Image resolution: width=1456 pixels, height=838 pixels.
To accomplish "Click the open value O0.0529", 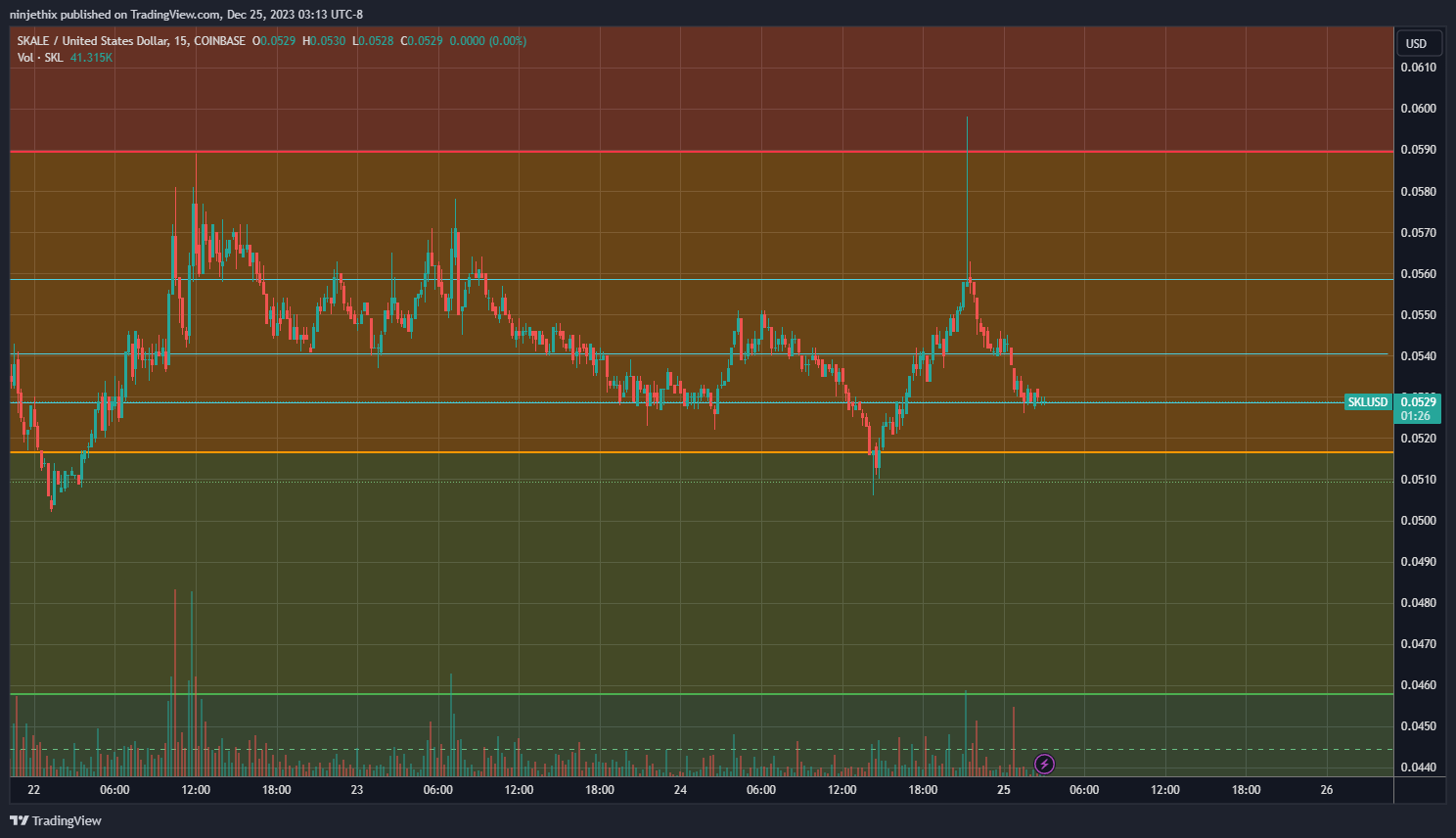I will [274, 41].
